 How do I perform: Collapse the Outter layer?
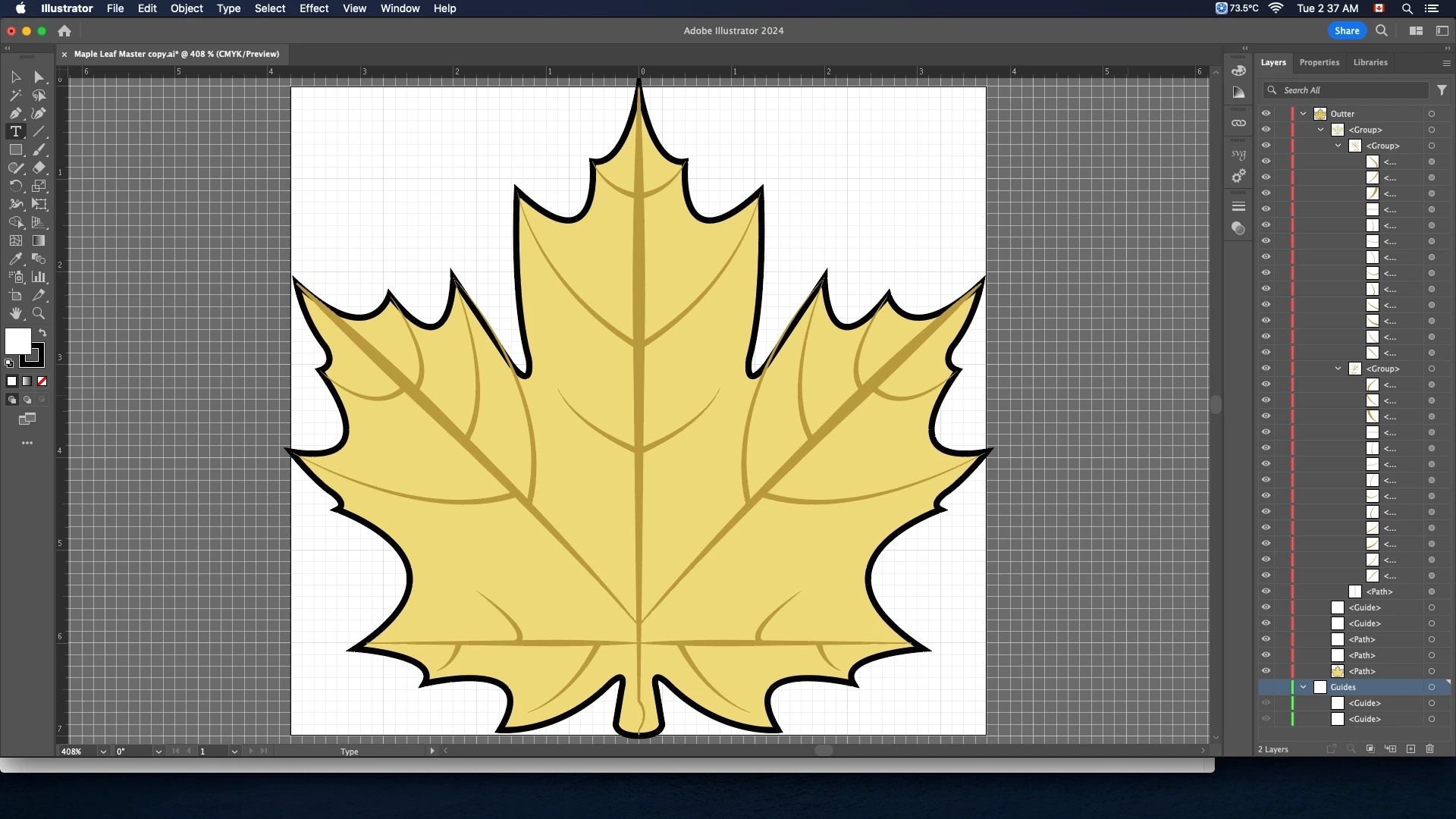pos(1304,114)
